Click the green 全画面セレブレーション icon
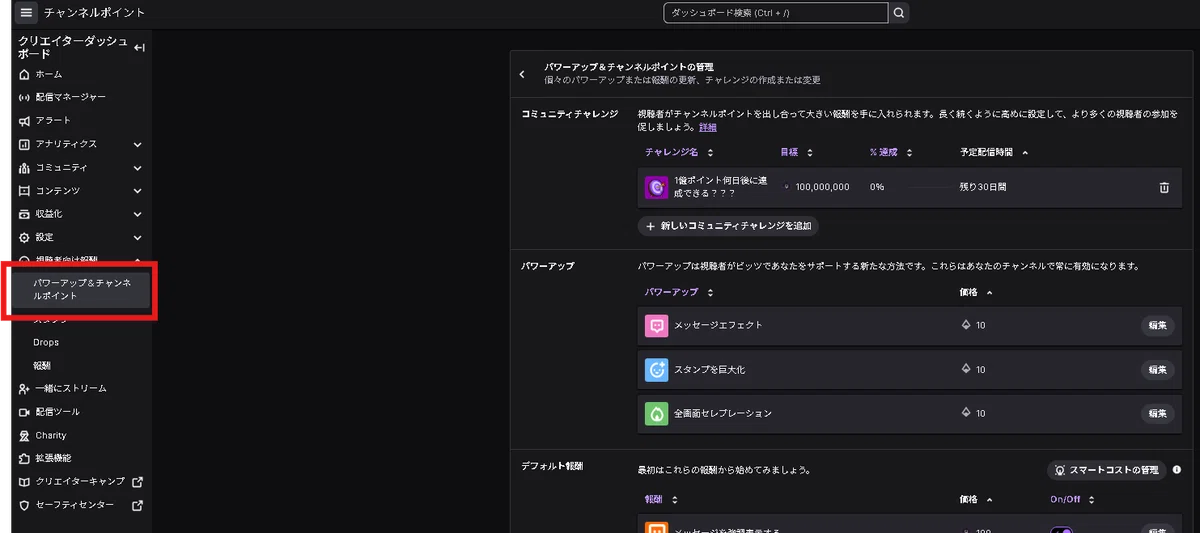The image size is (1200, 533). 656,413
